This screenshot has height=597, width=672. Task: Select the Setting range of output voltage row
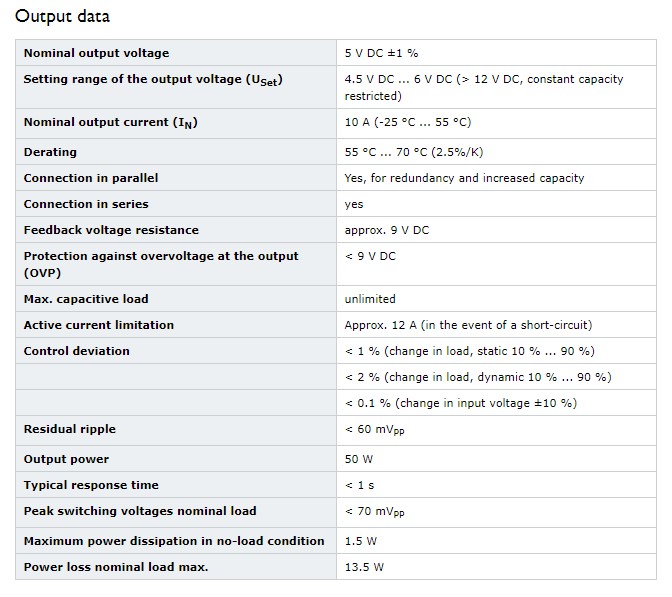[x=336, y=87]
